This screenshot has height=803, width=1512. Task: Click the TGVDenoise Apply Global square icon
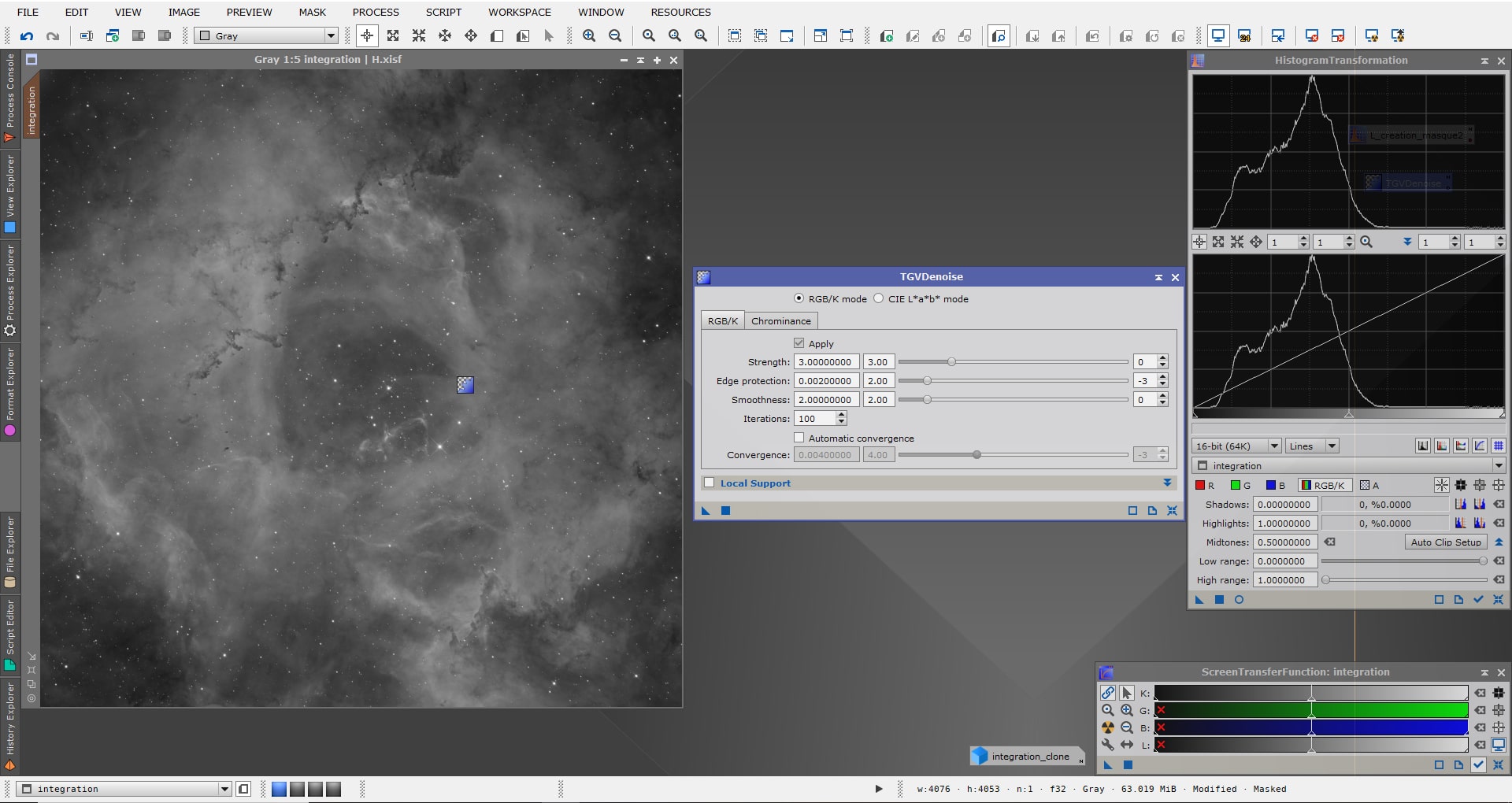tap(726, 511)
